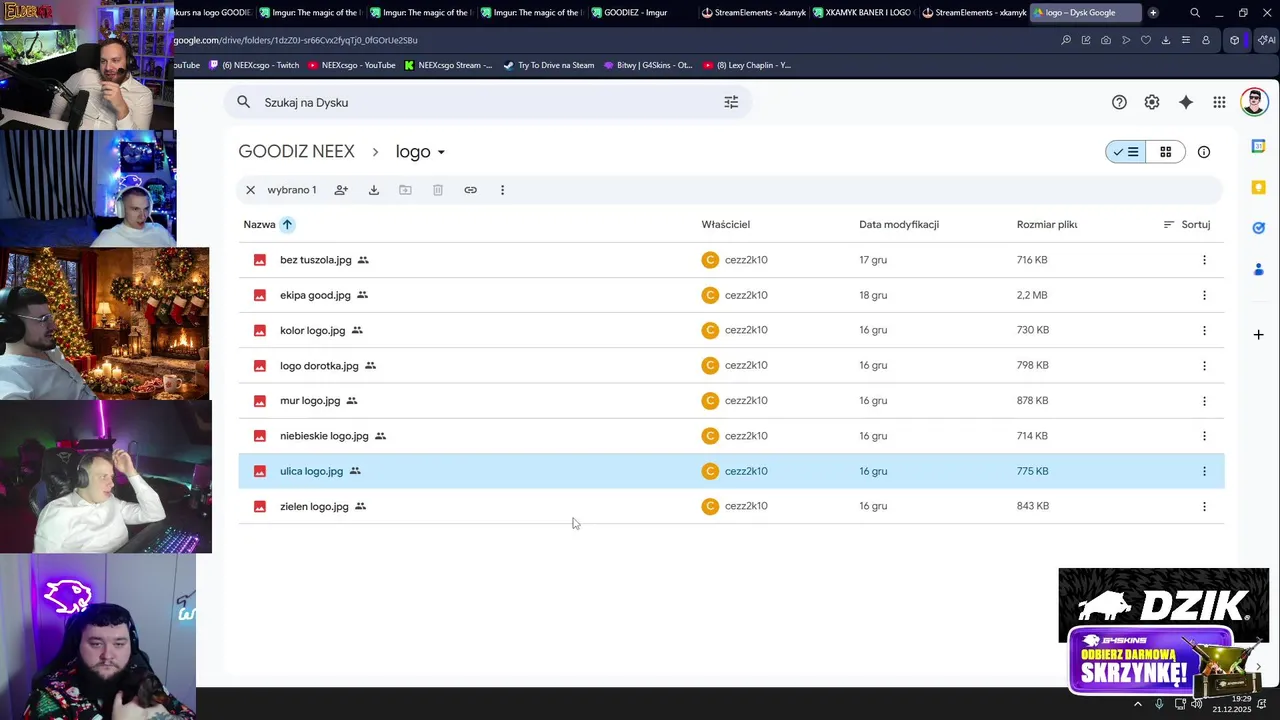Click the copy link icon in selection toolbar

click(470, 190)
